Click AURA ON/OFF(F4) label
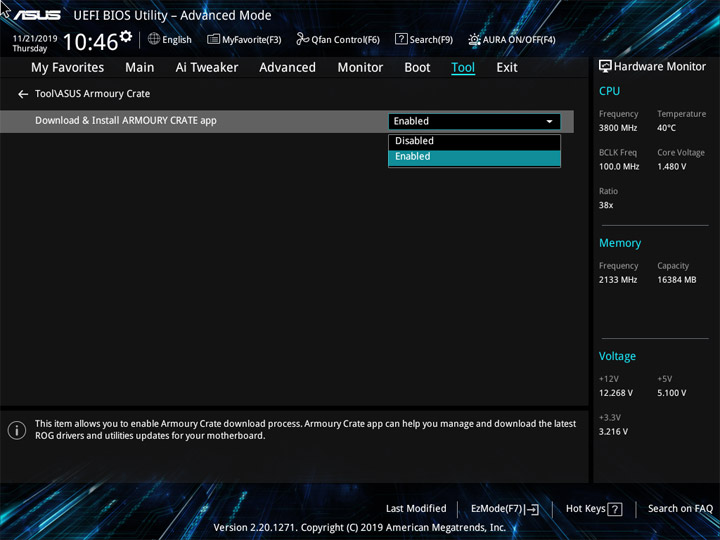Viewport: 720px width, 540px height. (519, 40)
